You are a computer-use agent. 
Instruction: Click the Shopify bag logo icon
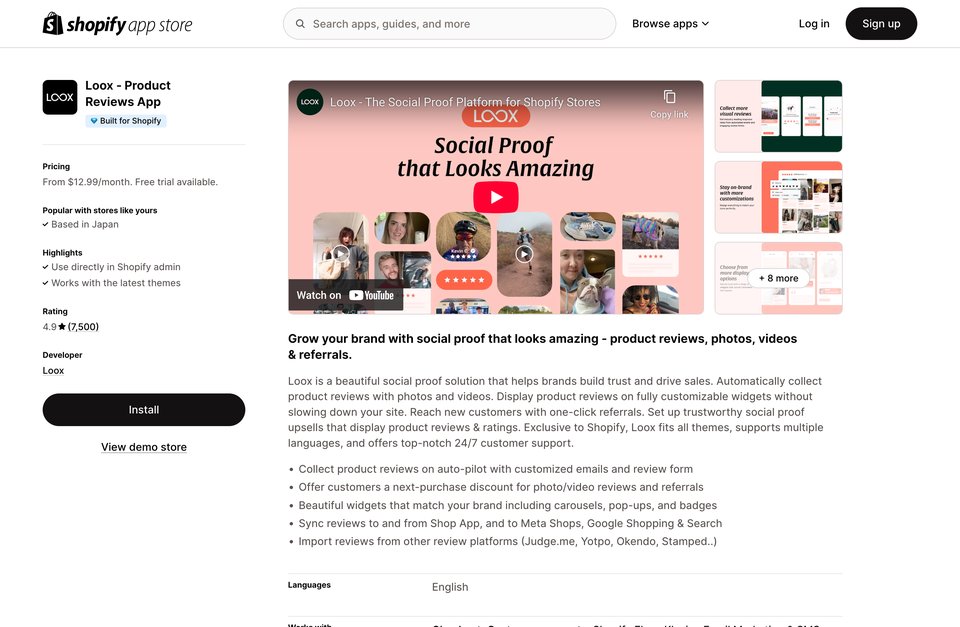53,24
